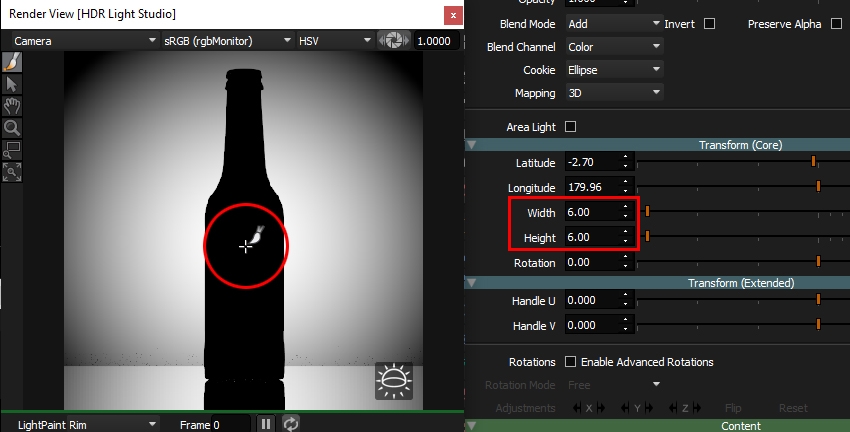The width and height of the screenshot is (850, 432).
Task: Open the HSV channel dropdown
Action: 334,41
